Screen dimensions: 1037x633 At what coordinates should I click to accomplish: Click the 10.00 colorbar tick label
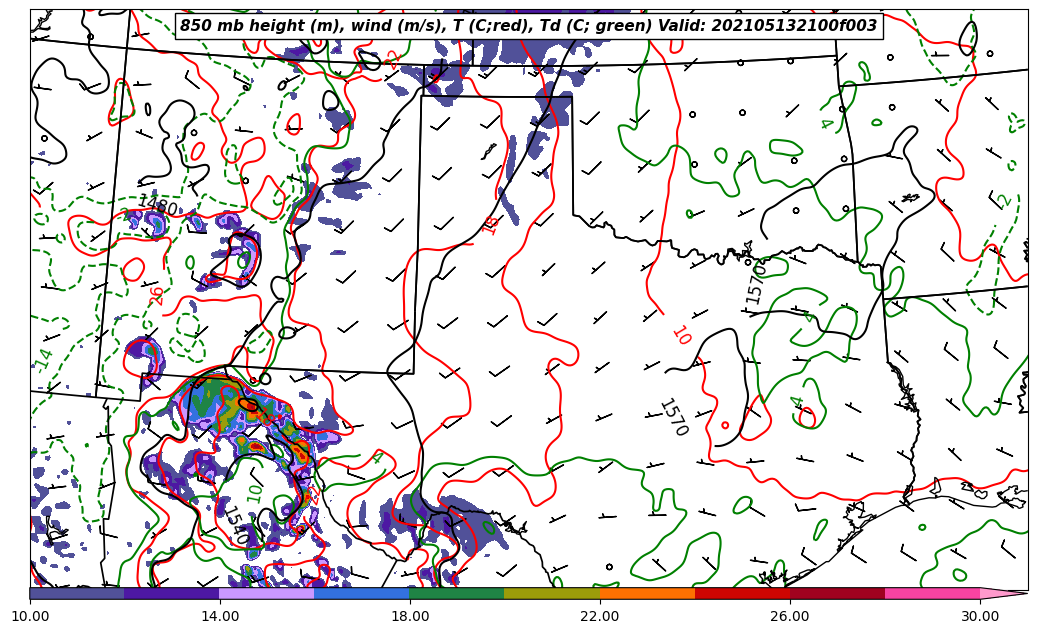click(30, 617)
